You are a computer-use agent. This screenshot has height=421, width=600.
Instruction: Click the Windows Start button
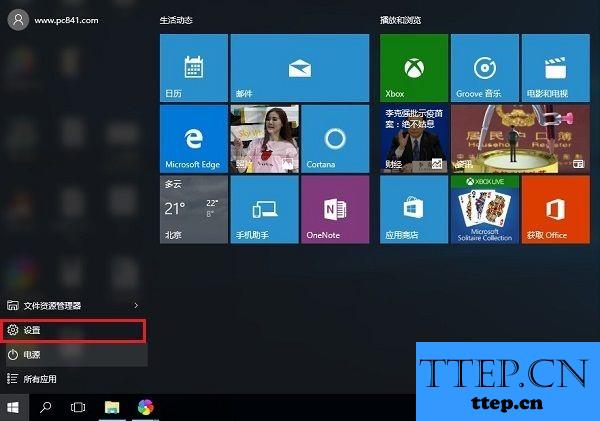pyautogui.click(x=13, y=408)
